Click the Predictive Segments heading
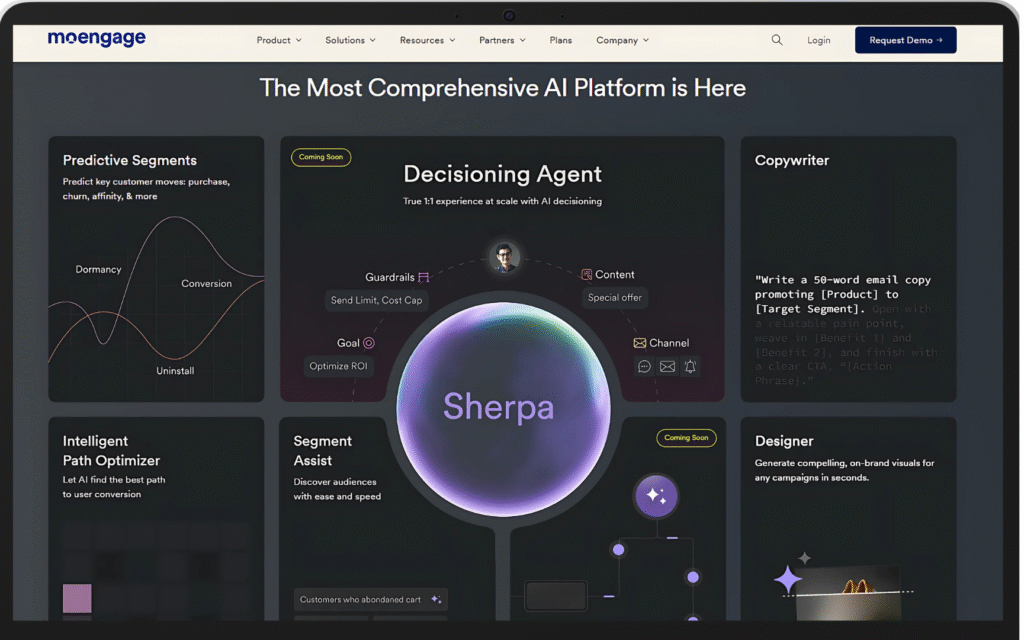Screen dimensions: 1024x640 [129, 160]
